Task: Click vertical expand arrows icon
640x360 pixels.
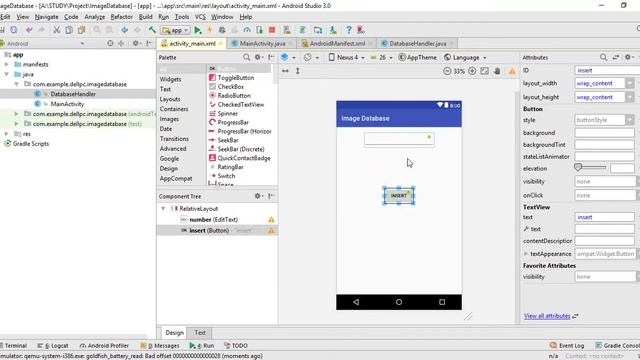Action: [x=298, y=71]
